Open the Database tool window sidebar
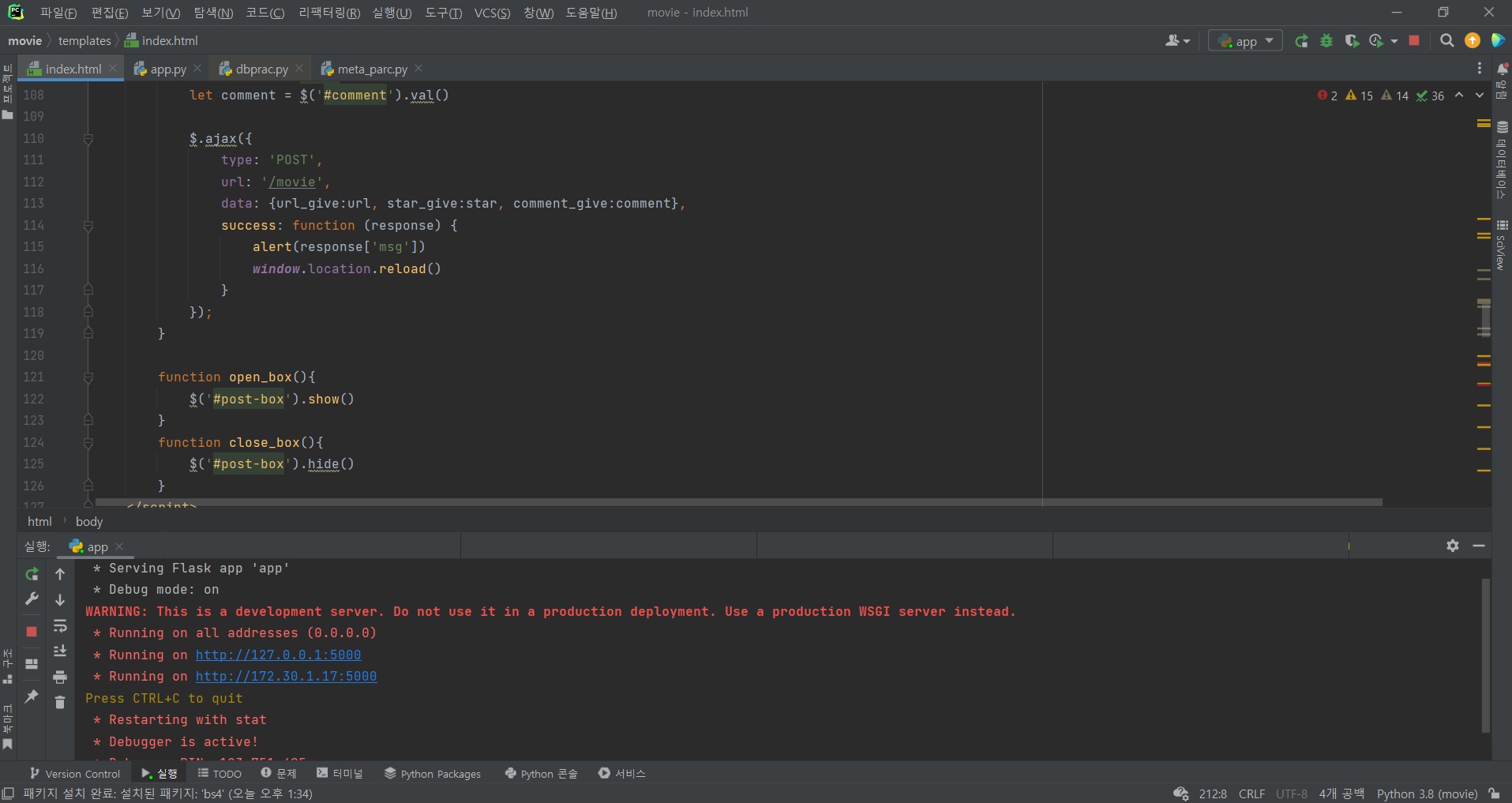The height and width of the screenshot is (803, 1512). (1502, 160)
